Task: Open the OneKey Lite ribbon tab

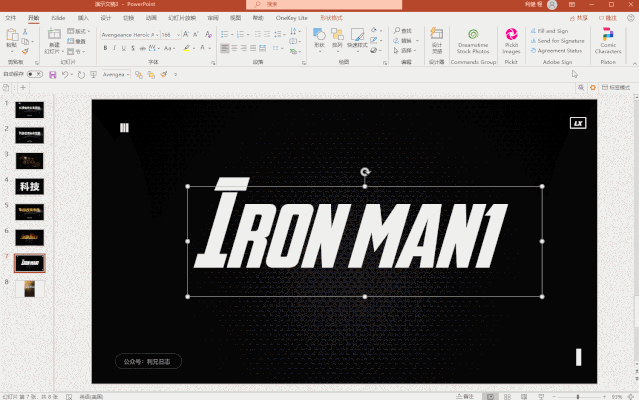Action: point(291,18)
